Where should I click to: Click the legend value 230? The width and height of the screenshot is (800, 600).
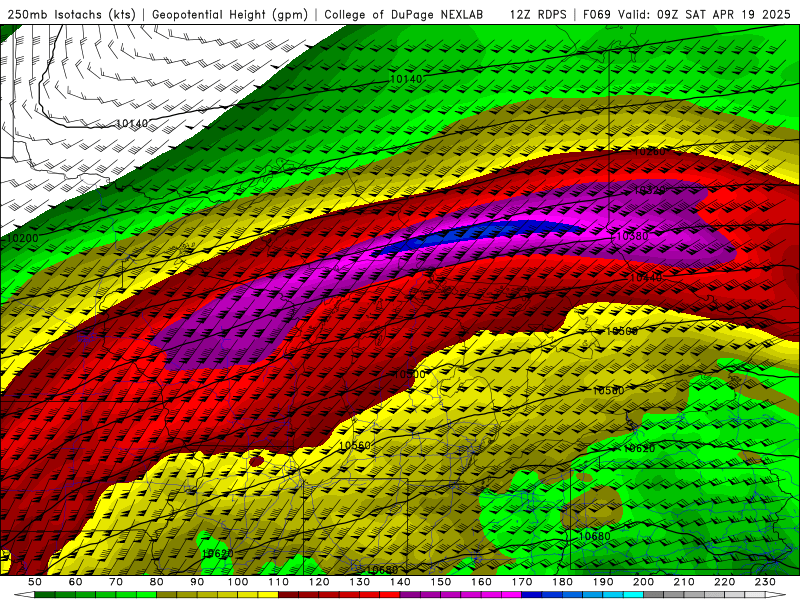pyautogui.click(x=765, y=582)
